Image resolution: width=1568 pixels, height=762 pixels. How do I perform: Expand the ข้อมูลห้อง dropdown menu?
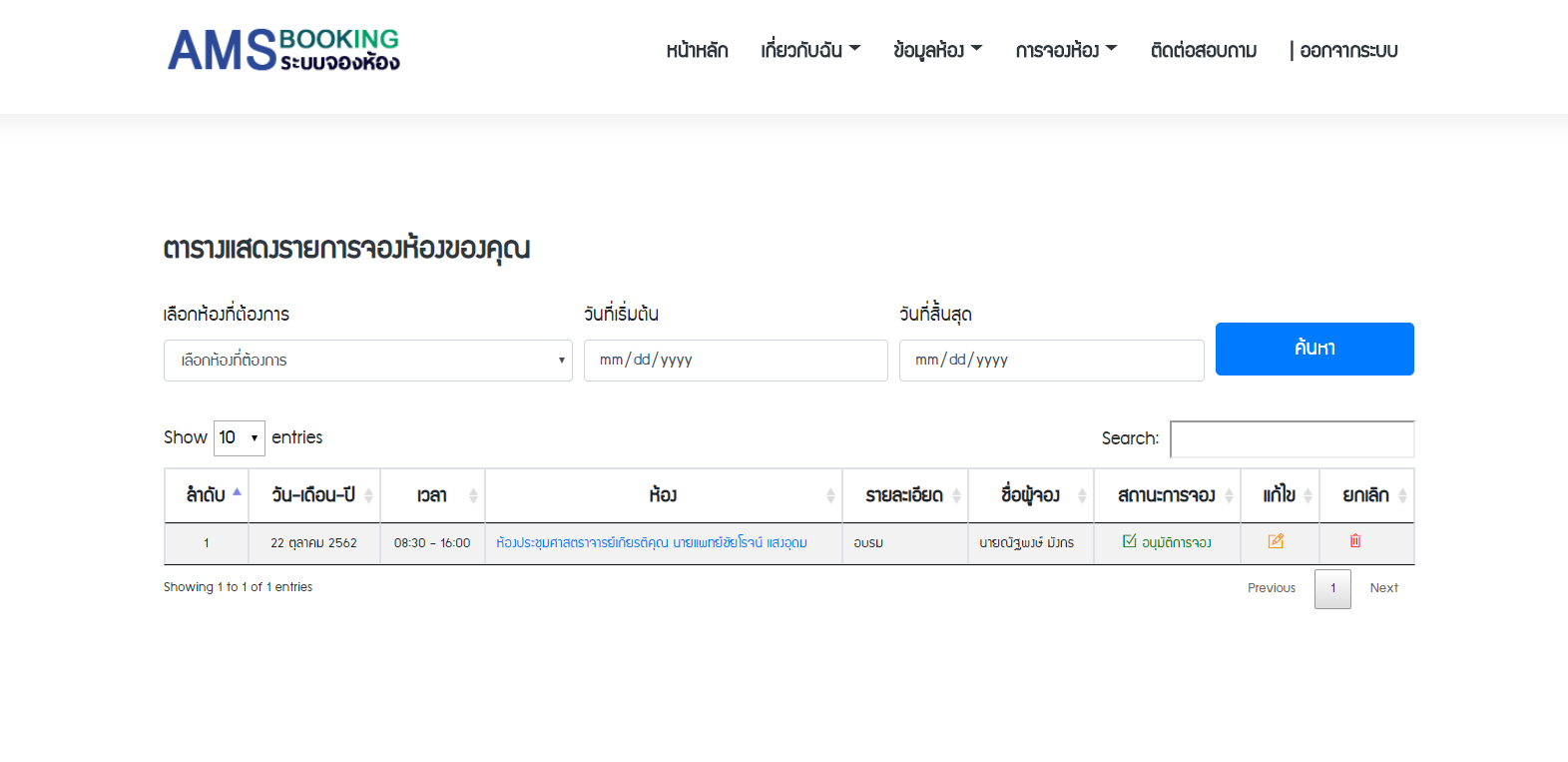tap(938, 50)
